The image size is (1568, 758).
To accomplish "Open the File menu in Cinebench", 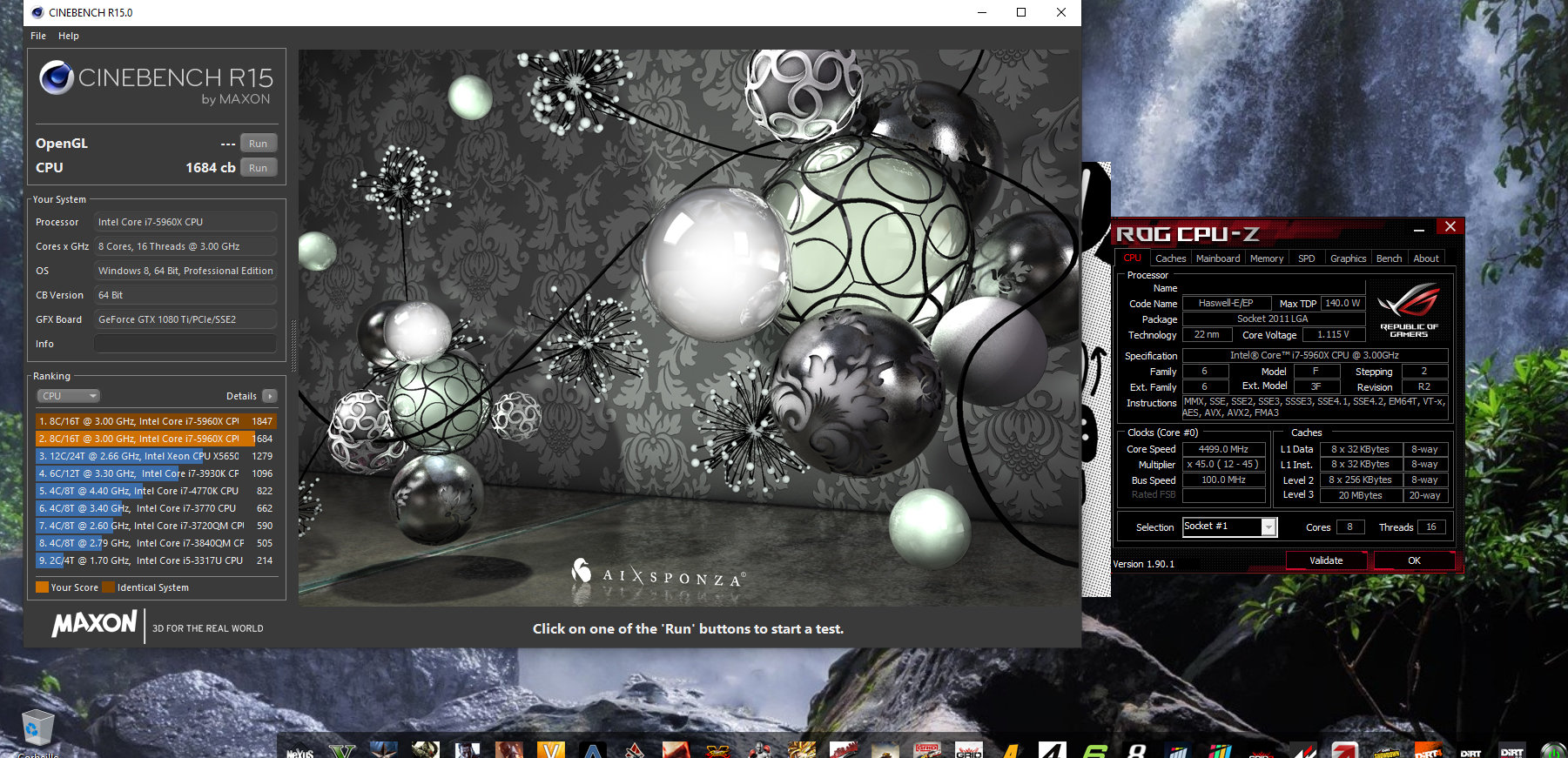I will pyautogui.click(x=38, y=36).
